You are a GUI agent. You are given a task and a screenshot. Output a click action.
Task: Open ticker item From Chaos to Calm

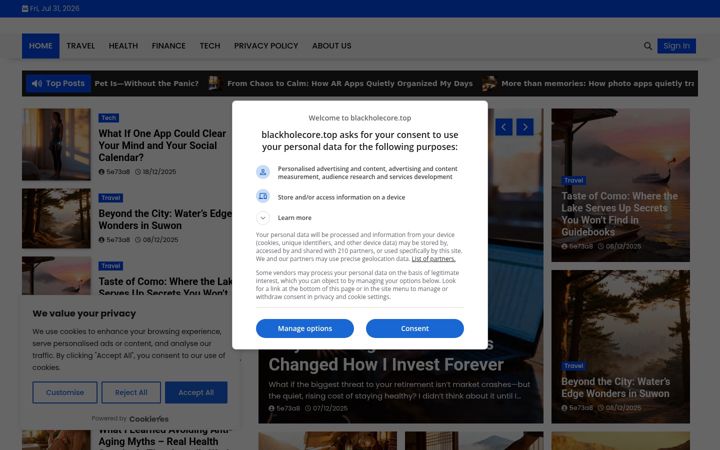pos(350,84)
